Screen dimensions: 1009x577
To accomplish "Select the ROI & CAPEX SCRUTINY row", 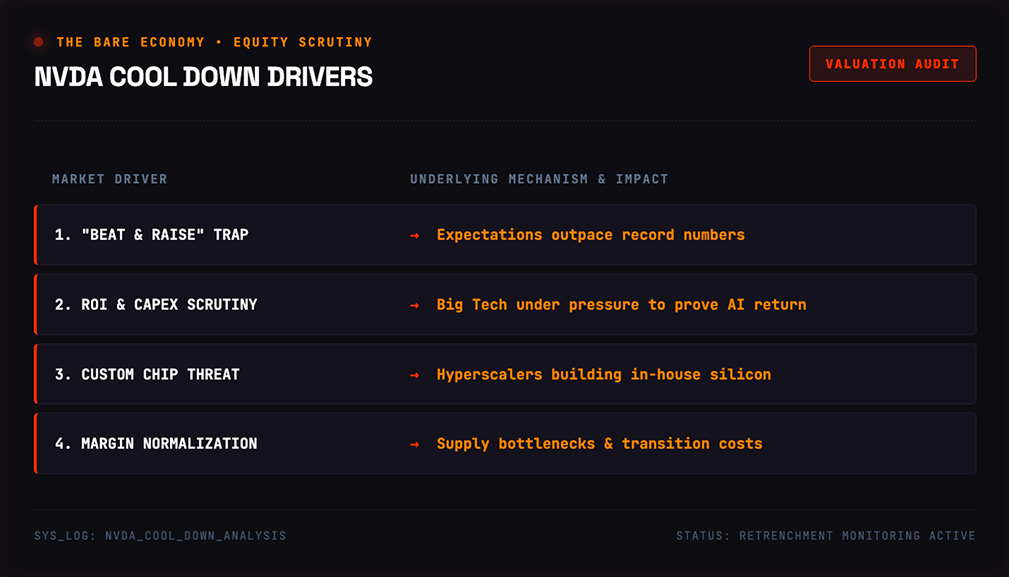I will coord(505,304).
